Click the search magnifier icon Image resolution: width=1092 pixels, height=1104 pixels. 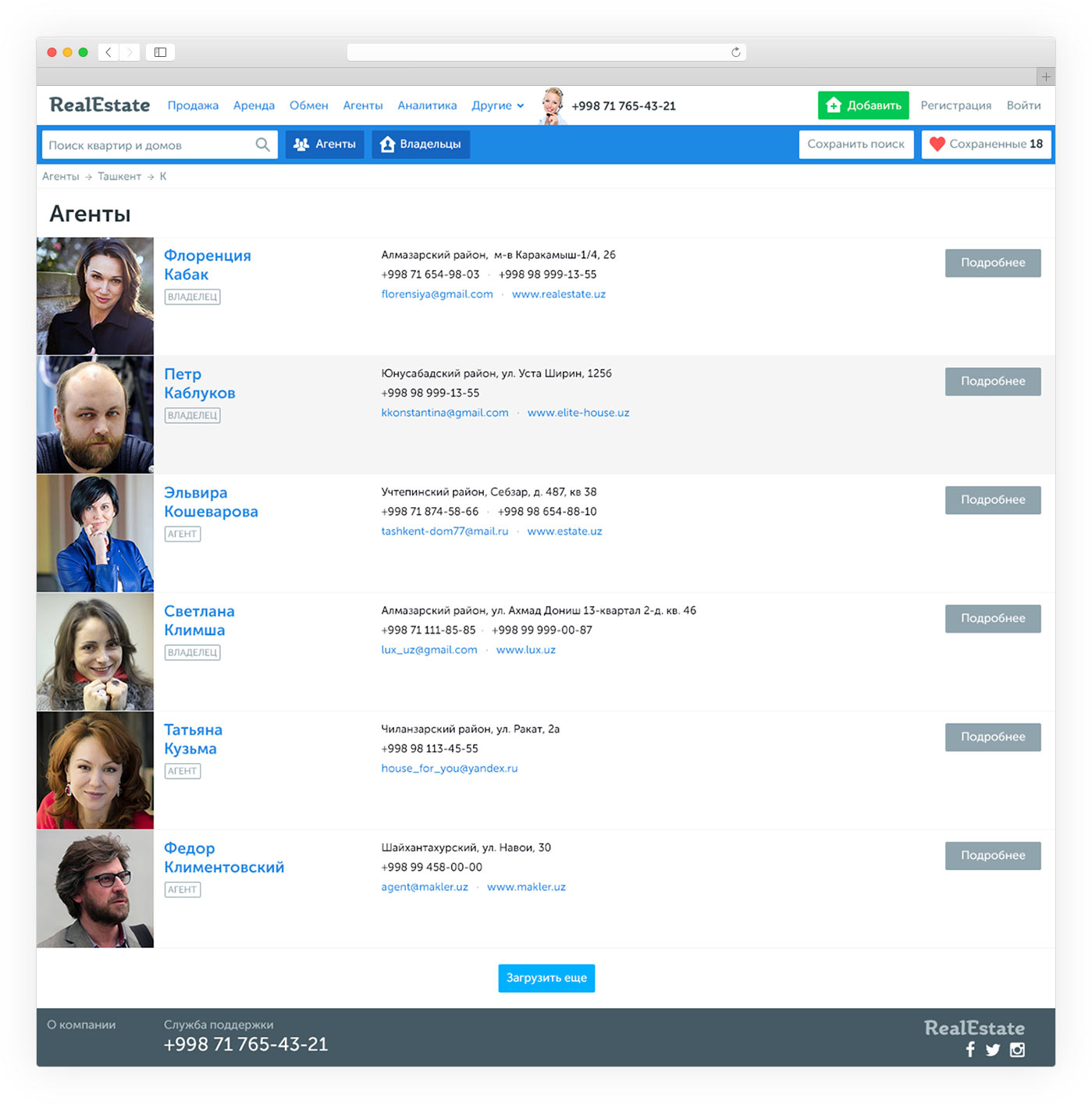pyautogui.click(x=262, y=144)
